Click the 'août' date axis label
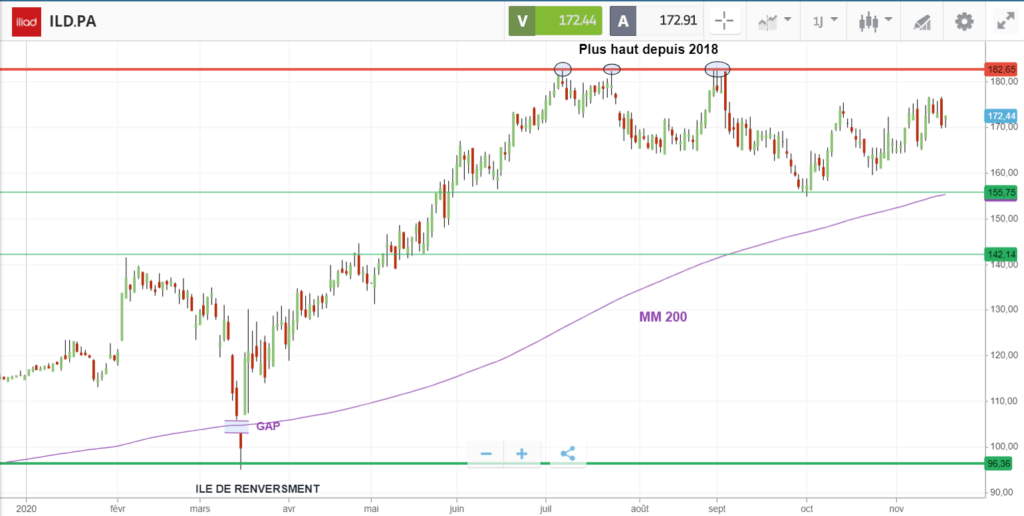This screenshot has width=1024, height=516. (639, 507)
